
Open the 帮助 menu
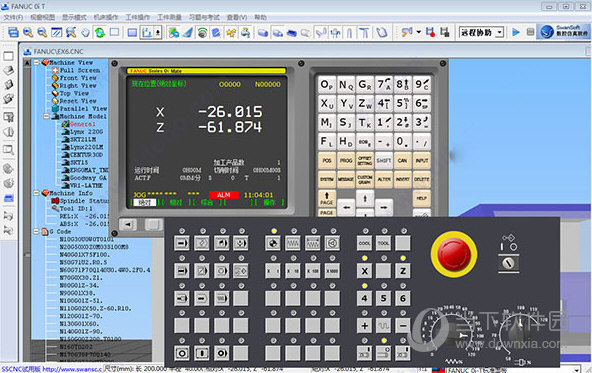(260, 17)
